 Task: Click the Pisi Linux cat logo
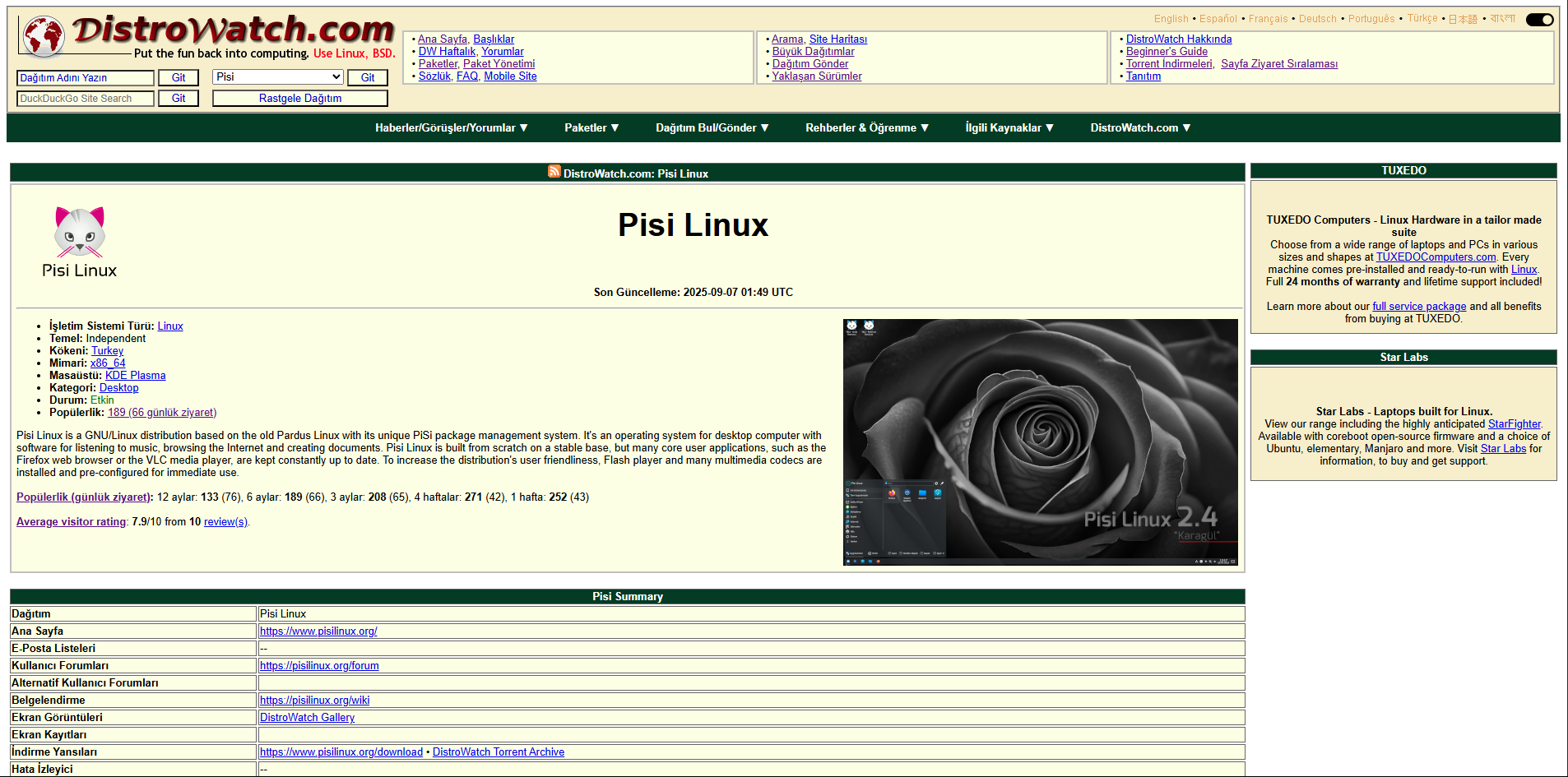point(80,243)
